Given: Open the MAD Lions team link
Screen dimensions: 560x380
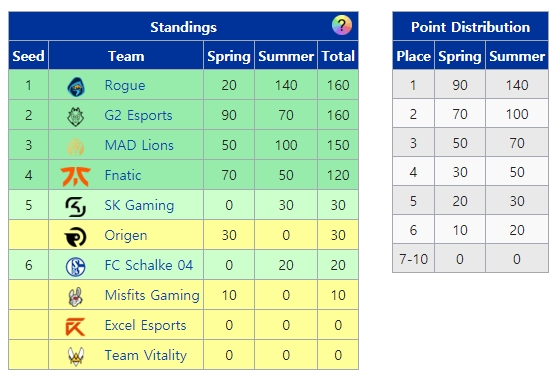Looking at the screenshot, I should click(x=139, y=145).
